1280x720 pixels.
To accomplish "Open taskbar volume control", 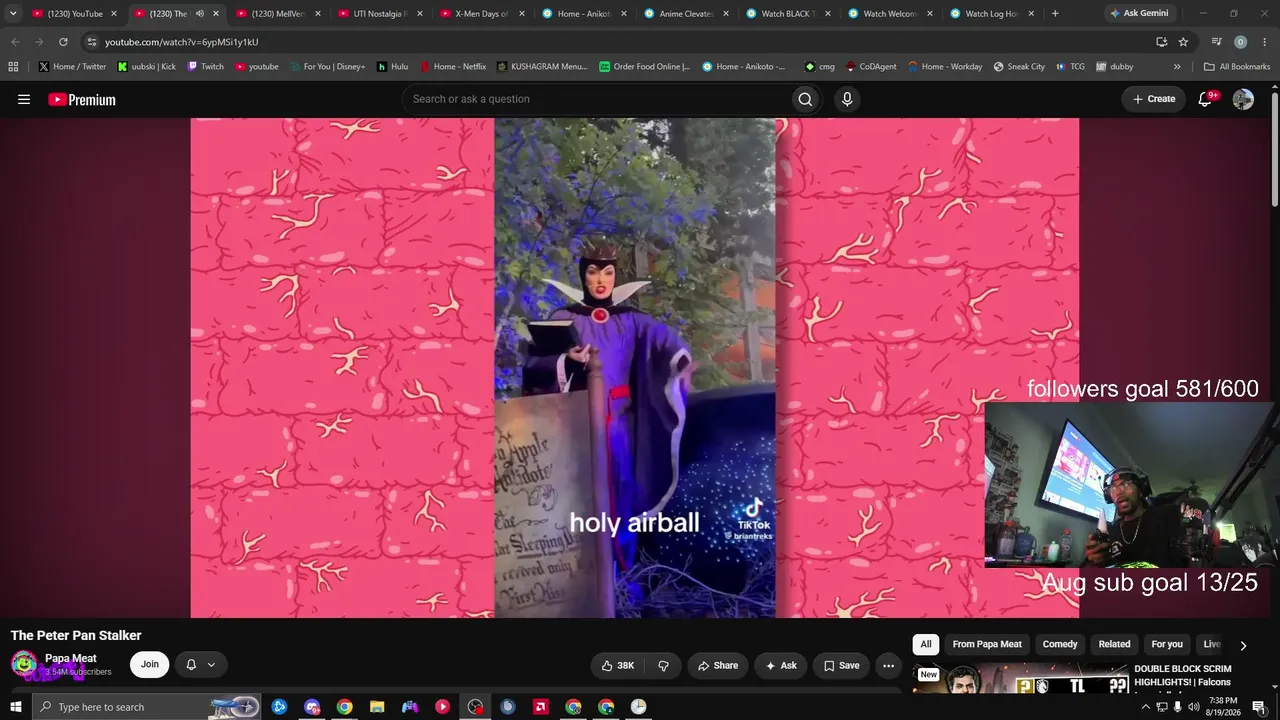I will point(1193,707).
